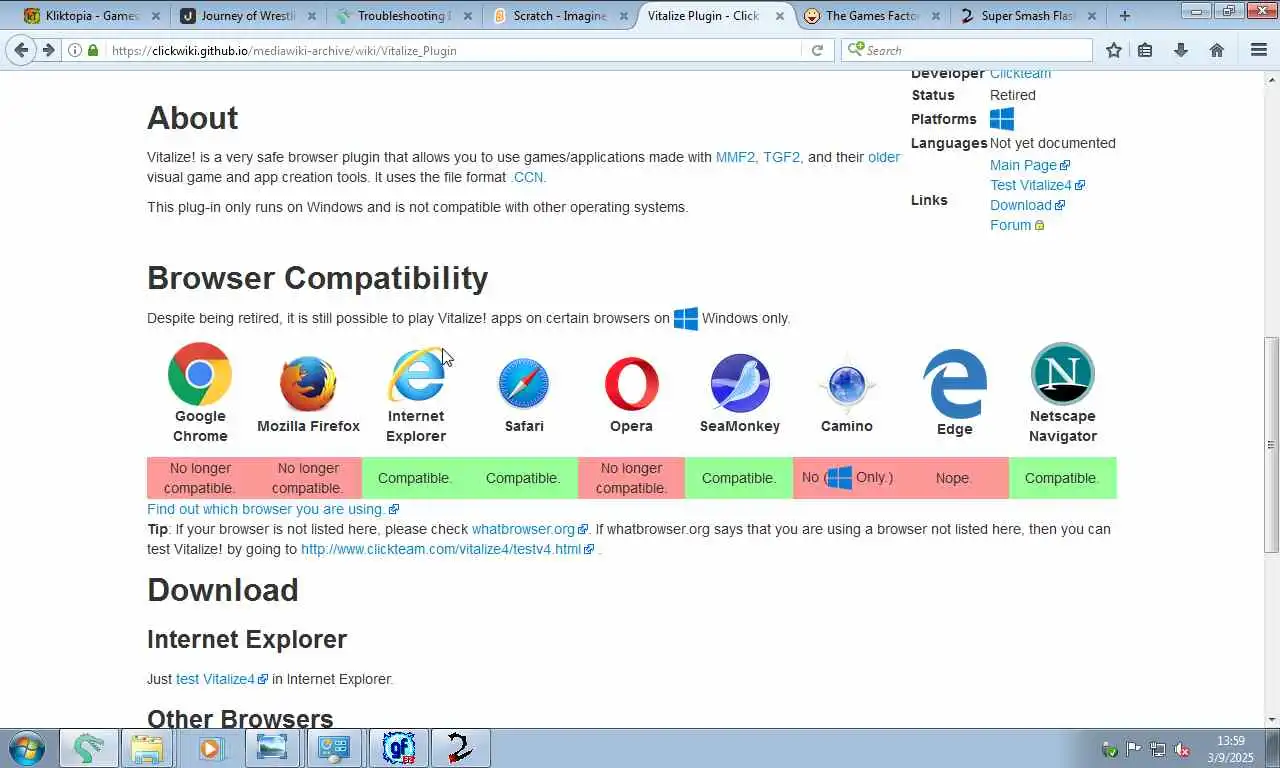1280x768 pixels.
Task: Open the MMF2 link
Action: coord(735,157)
